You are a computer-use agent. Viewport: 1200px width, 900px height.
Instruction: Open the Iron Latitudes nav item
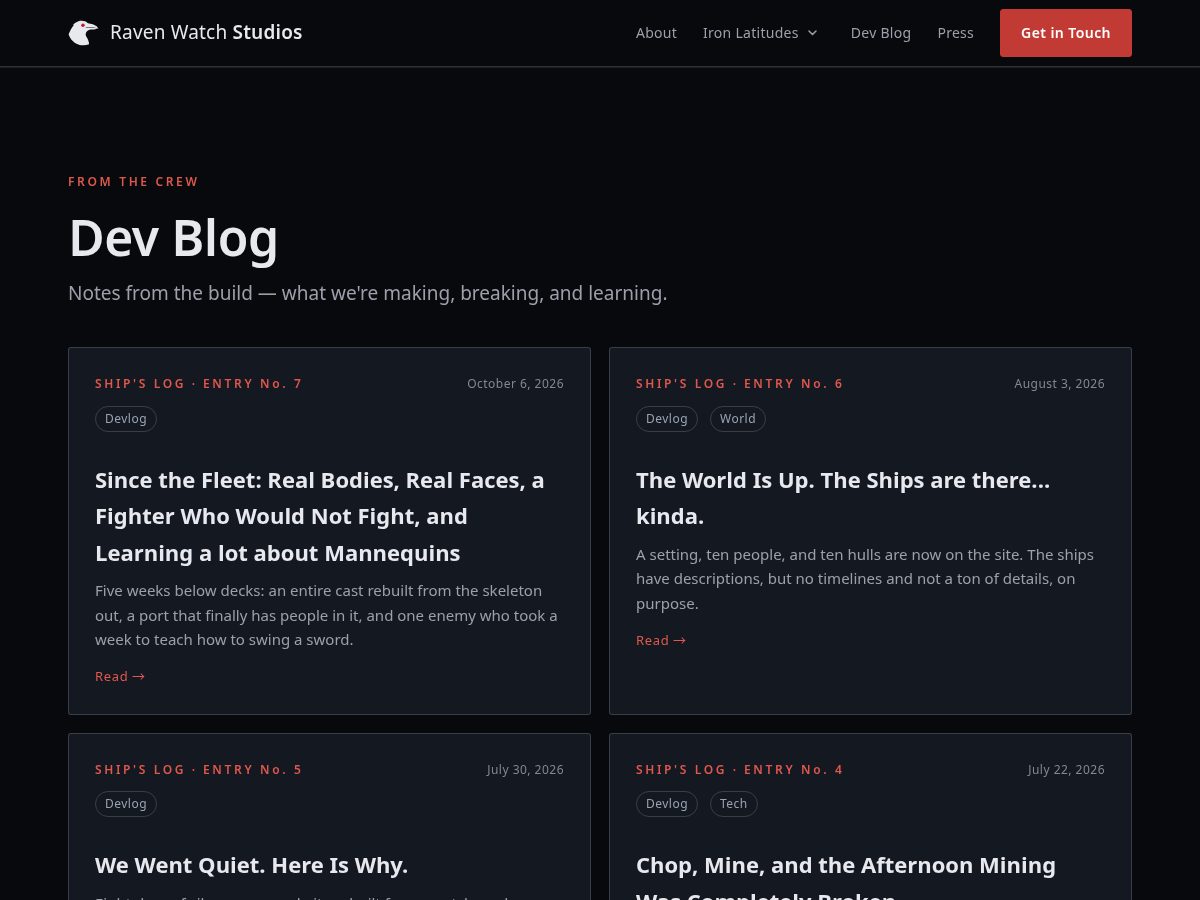pyautogui.click(x=760, y=33)
